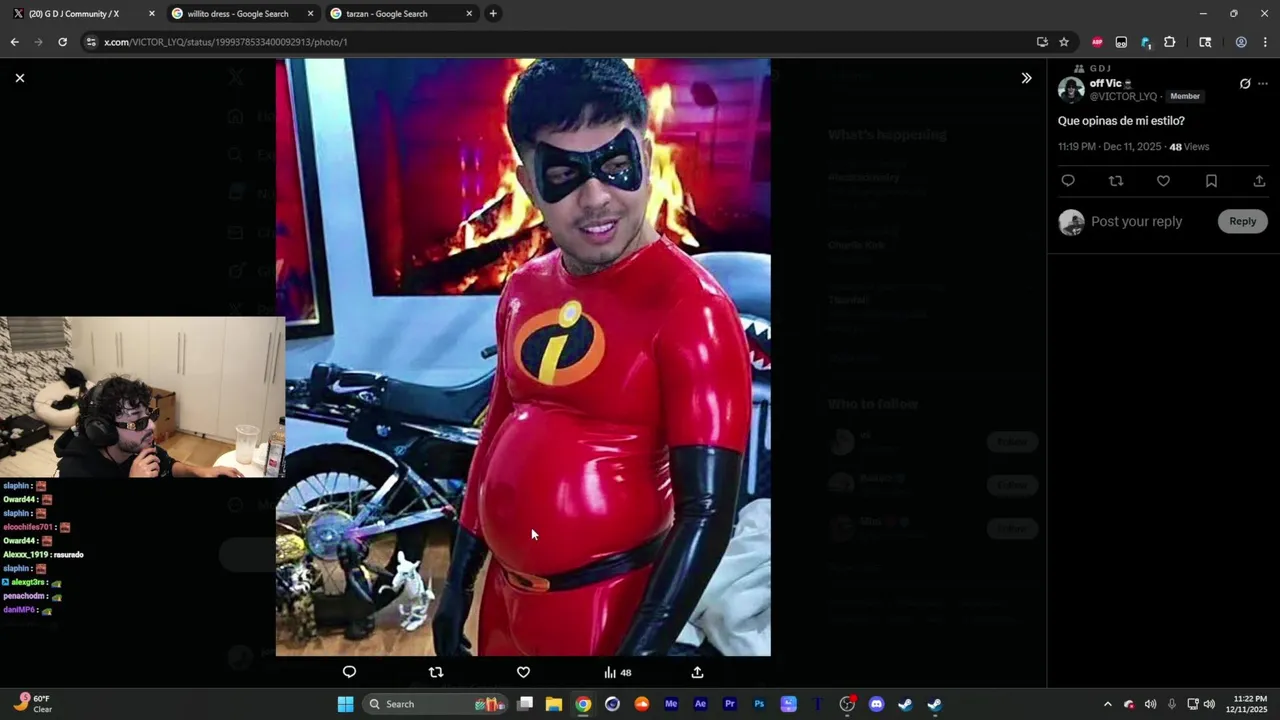Viewport: 1280px width, 720px height.
Task: Open Discord from taskbar
Action: point(876,704)
